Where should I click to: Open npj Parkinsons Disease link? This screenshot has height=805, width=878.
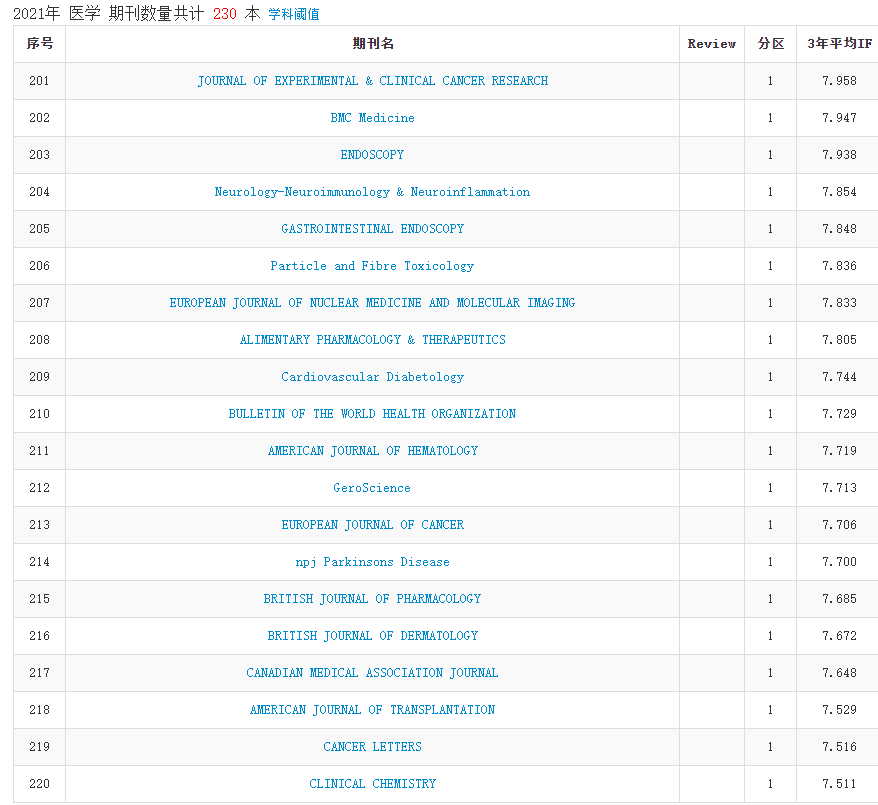click(372, 561)
